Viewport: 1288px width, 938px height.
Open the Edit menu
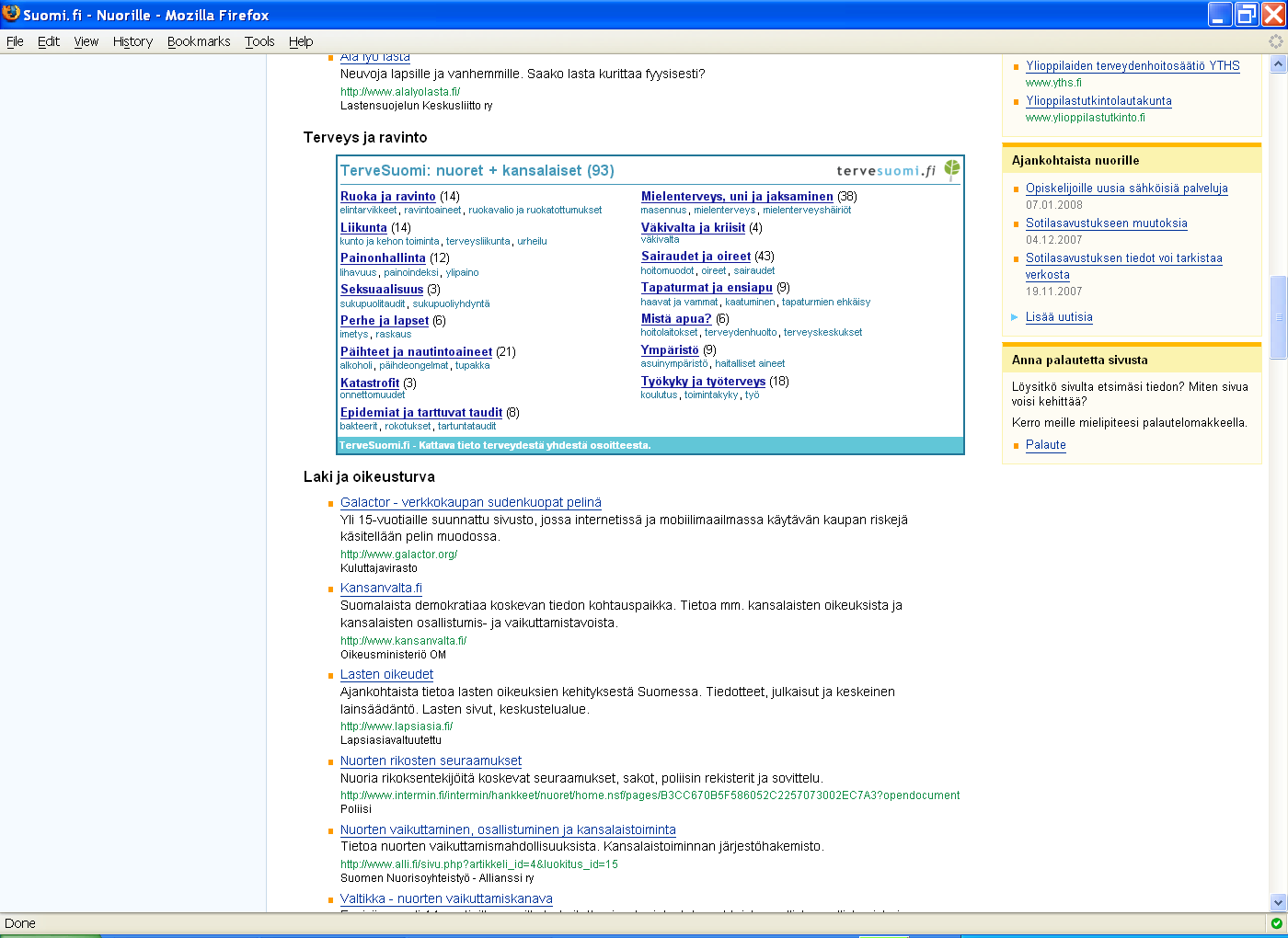(49, 41)
